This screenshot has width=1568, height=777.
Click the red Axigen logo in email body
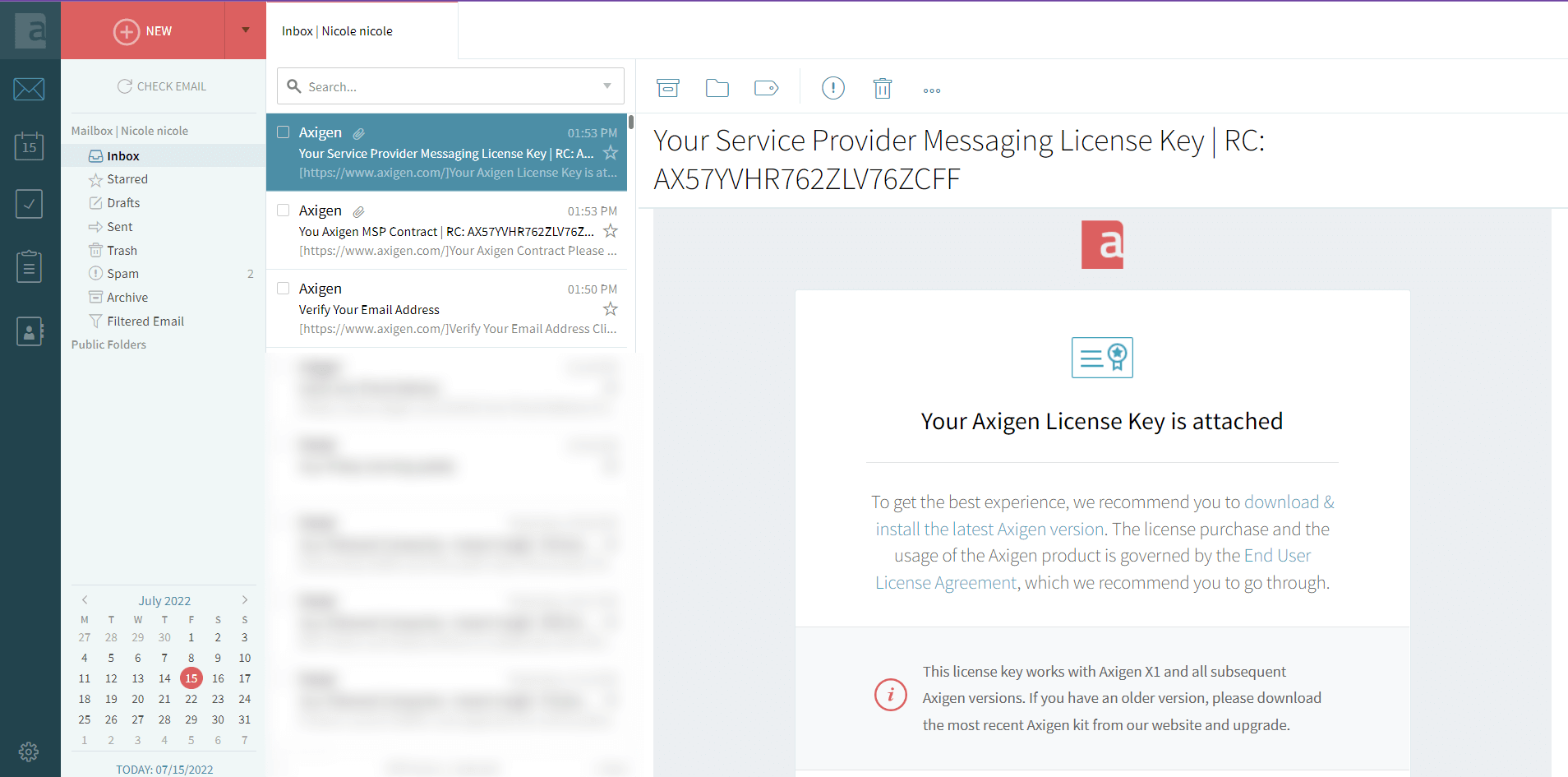coord(1102,245)
